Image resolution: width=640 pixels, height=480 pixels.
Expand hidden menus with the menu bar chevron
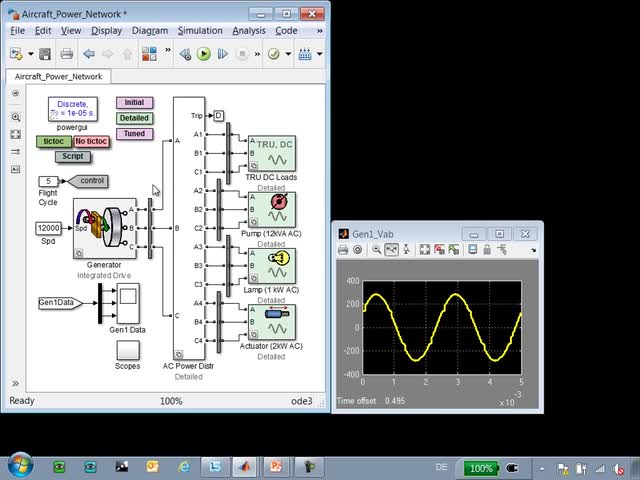(318, 31)
